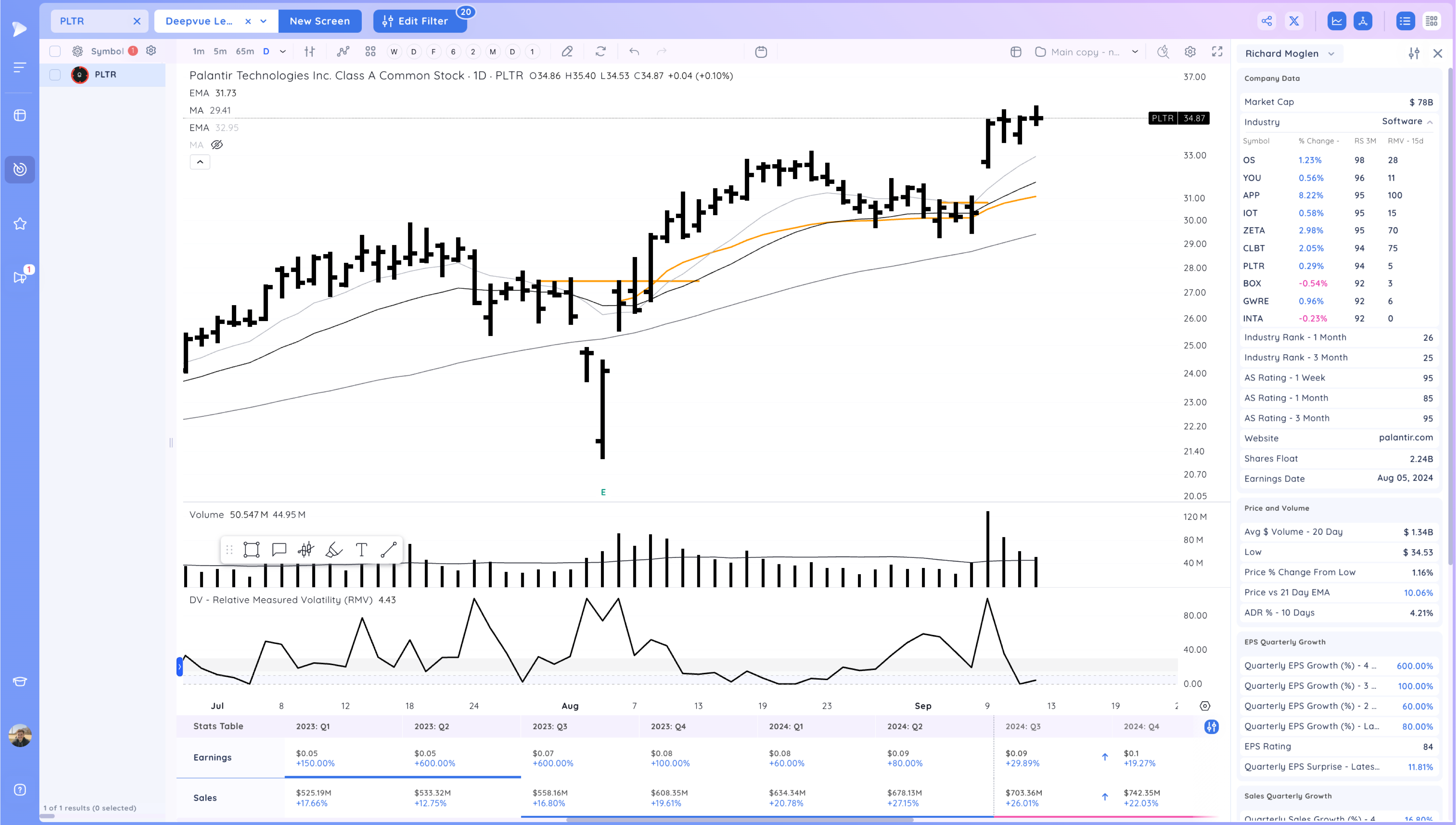Show the hidden MA indicator

click(x=217, y=145)
